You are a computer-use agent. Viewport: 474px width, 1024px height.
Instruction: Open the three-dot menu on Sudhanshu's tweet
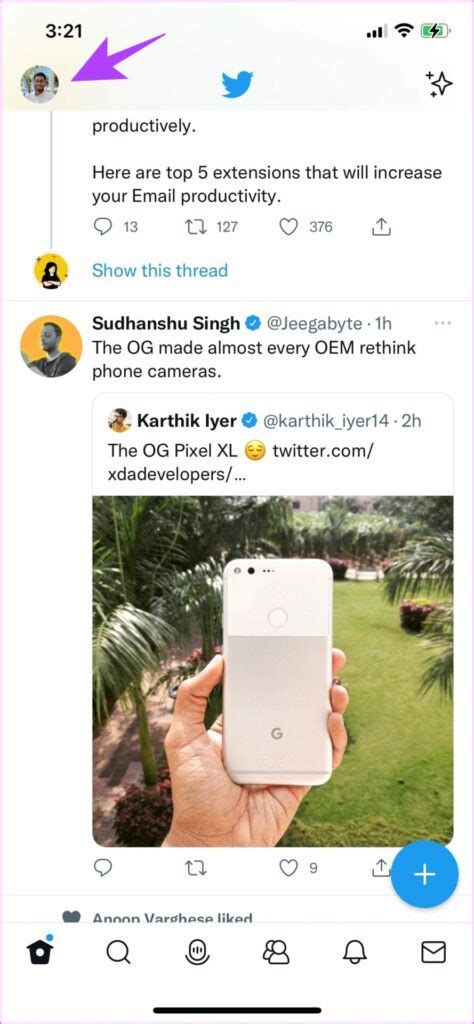coord(443,323)
